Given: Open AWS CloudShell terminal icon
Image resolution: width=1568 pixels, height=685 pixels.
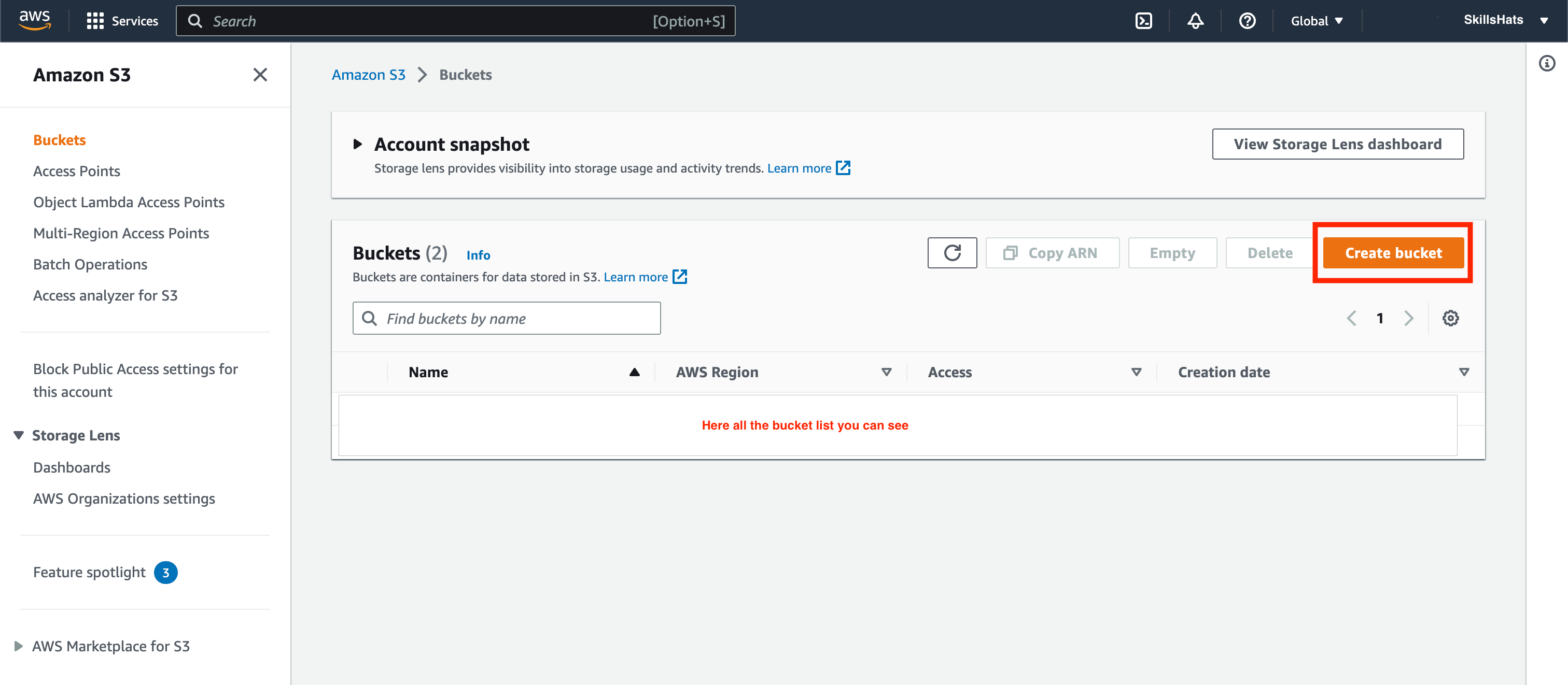Looking at the screenshot, I should pos(1144,21).
